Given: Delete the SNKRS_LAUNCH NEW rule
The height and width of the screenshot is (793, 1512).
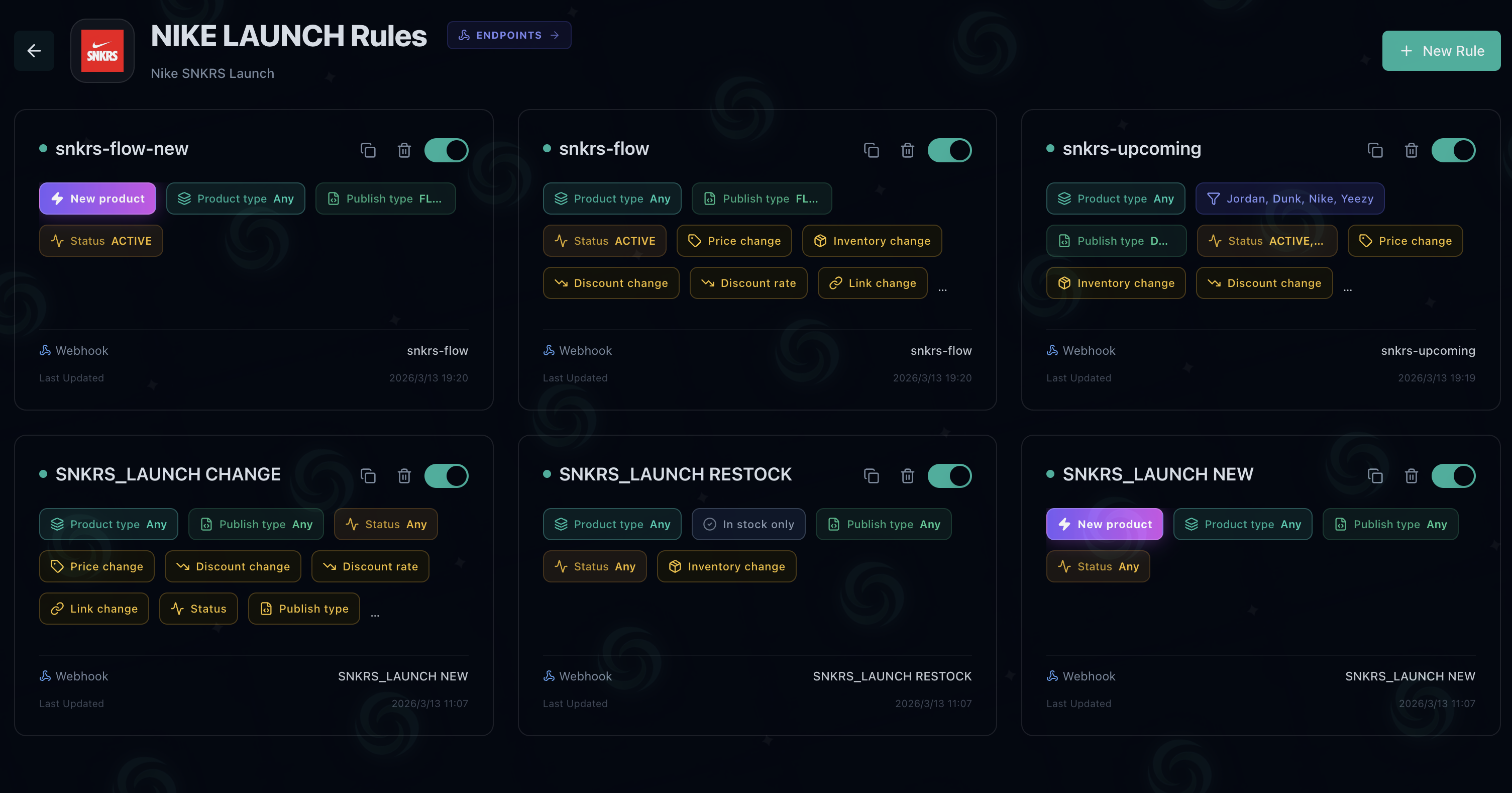Looking at the screenshot, I should pyautogui.click(x=1411, y=476).
